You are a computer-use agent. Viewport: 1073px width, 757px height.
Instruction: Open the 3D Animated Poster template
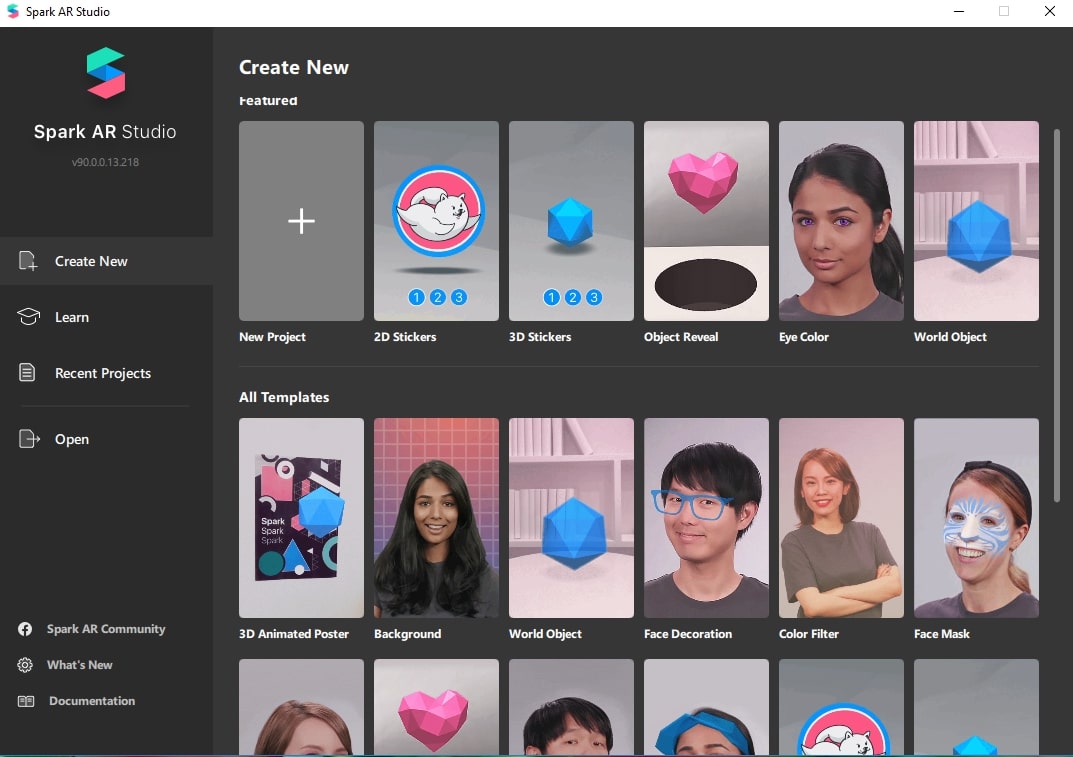(x=301, y=518)
